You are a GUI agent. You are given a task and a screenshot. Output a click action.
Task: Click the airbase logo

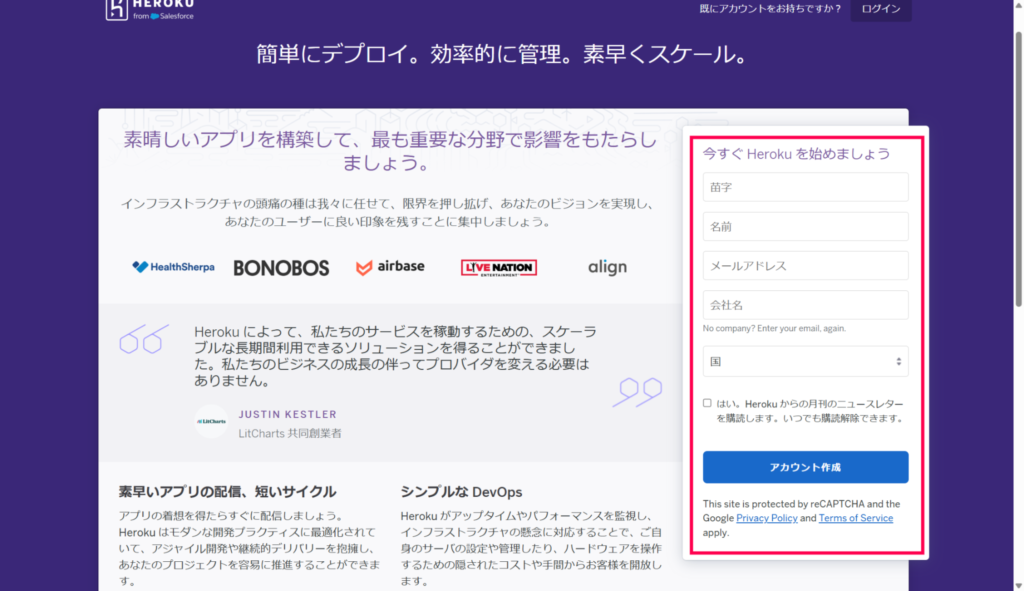[x=390, y=266]
